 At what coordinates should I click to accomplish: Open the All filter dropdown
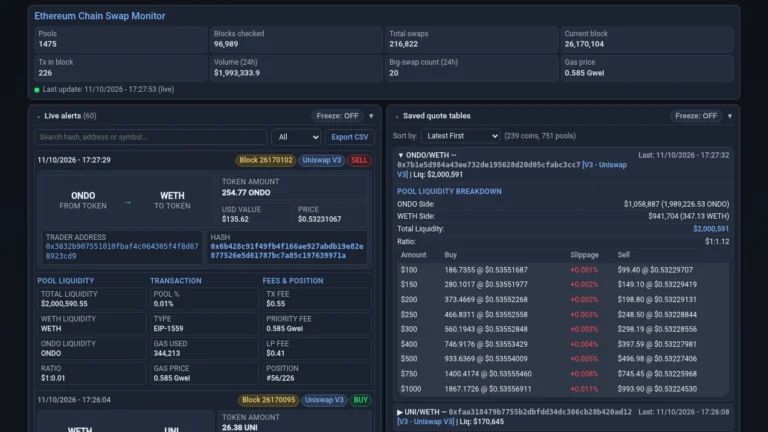[296, 137]
